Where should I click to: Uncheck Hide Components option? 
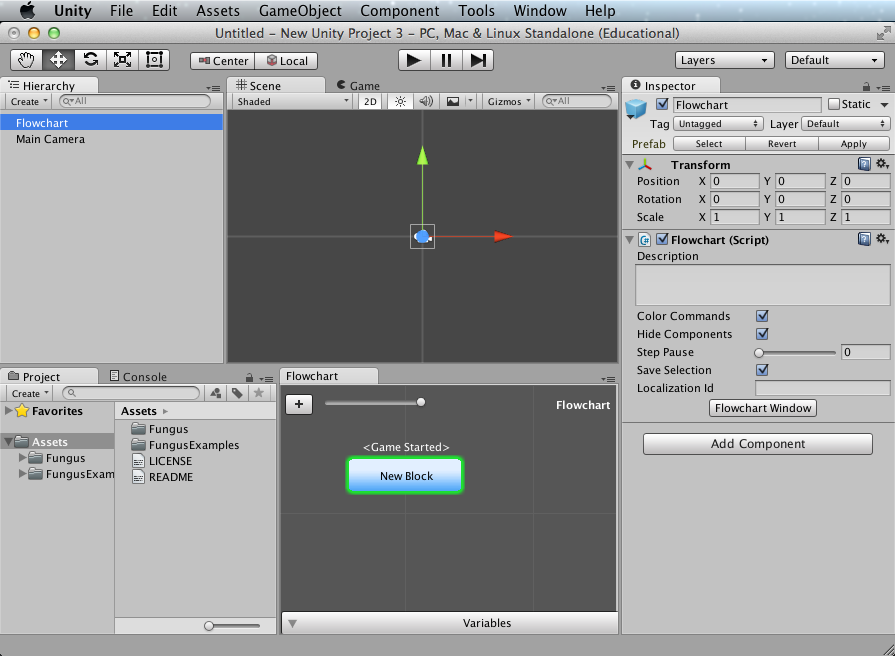click(762, 333)
